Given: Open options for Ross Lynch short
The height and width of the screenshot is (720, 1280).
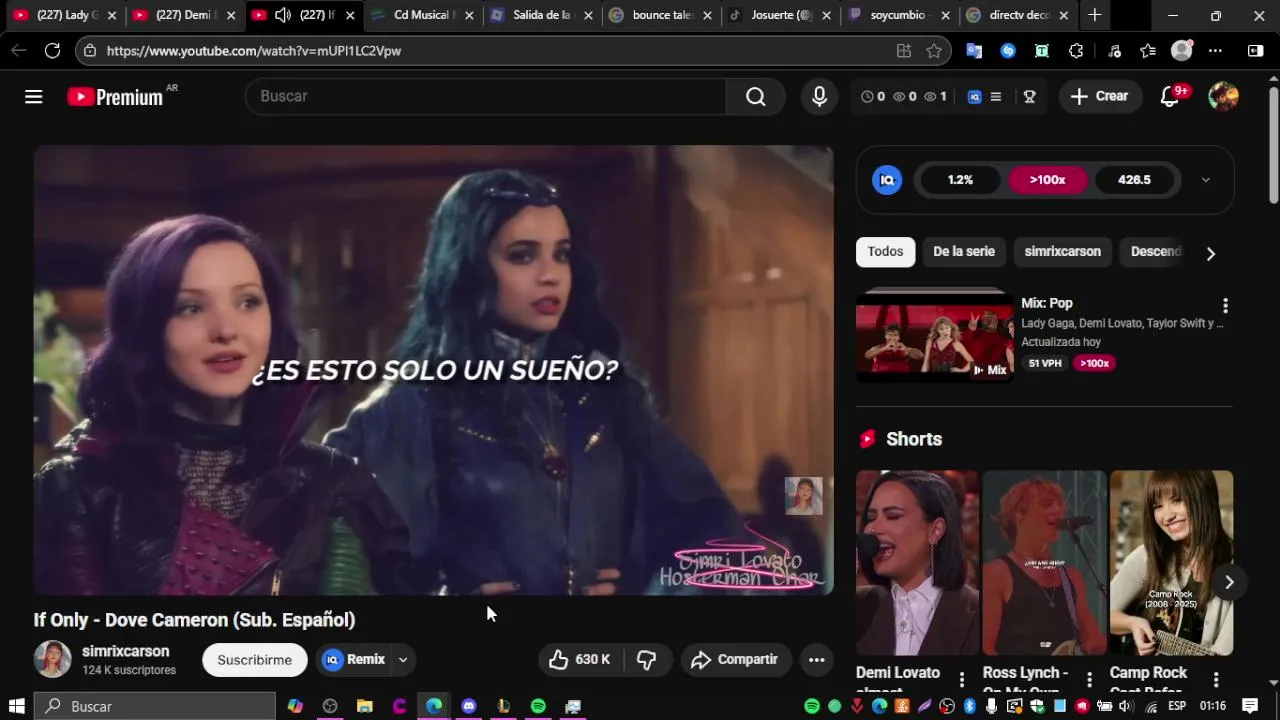Looking at the screenshot, I should pyautogui.click(x=1090, y=680).
